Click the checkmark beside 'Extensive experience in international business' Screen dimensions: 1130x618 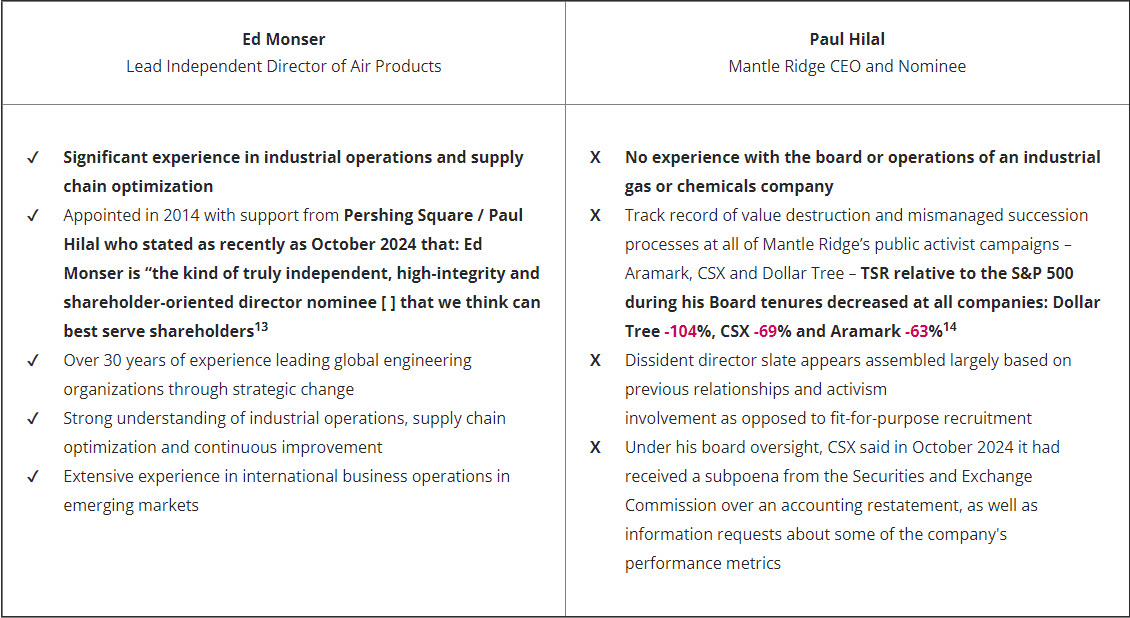tap(33, 476)
